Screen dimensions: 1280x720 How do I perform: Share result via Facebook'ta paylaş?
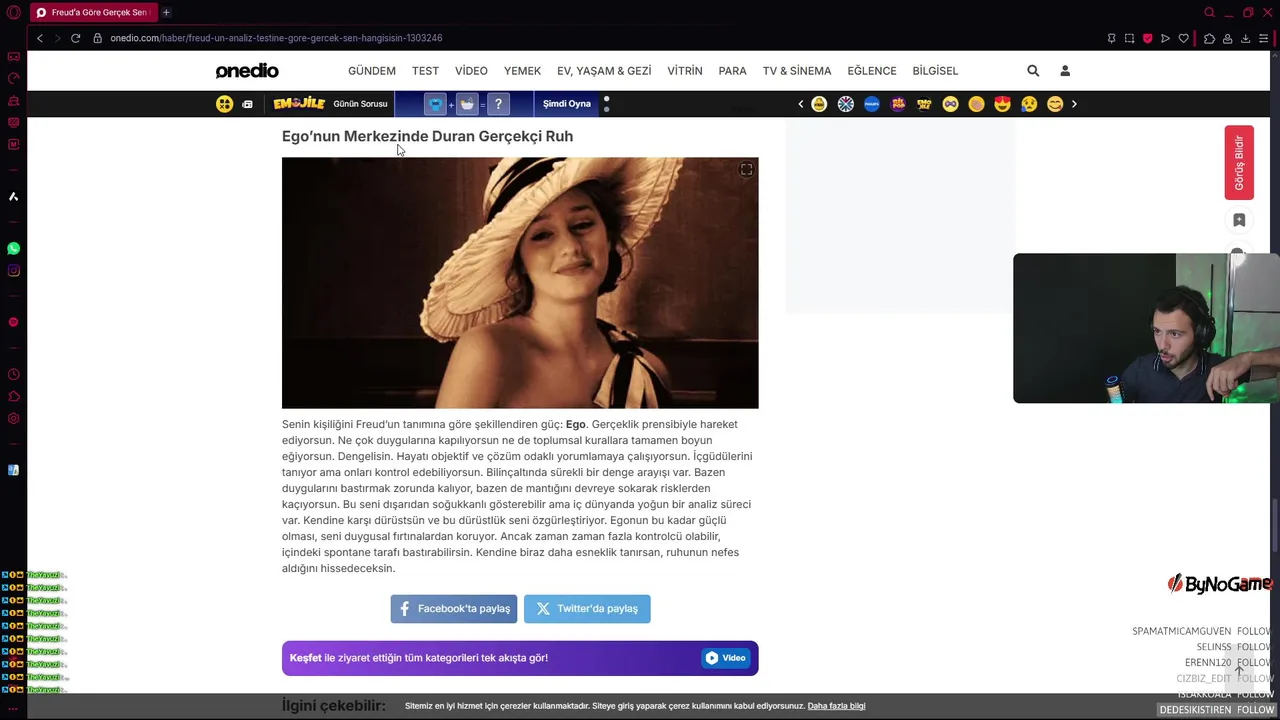[x=454, y=608]
